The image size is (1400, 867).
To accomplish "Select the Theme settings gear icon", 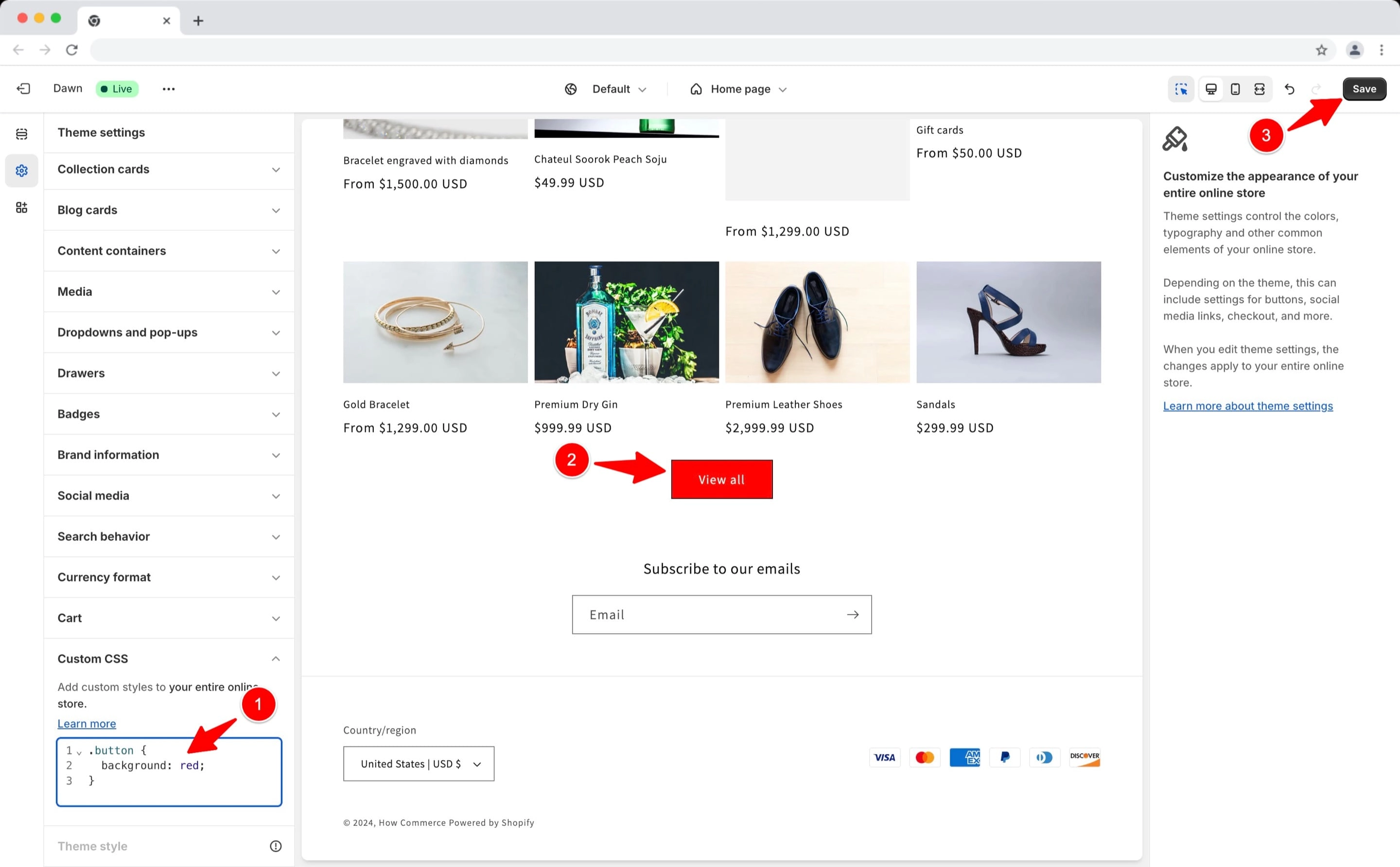I will [22, 171].
